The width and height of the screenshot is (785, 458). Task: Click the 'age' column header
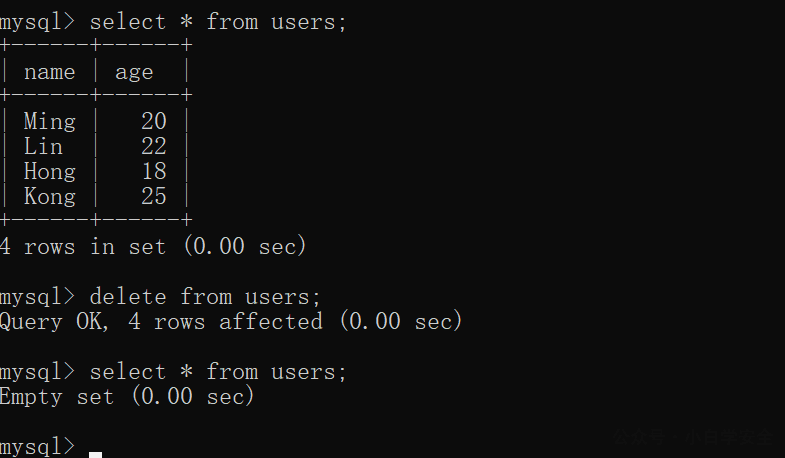134,73
